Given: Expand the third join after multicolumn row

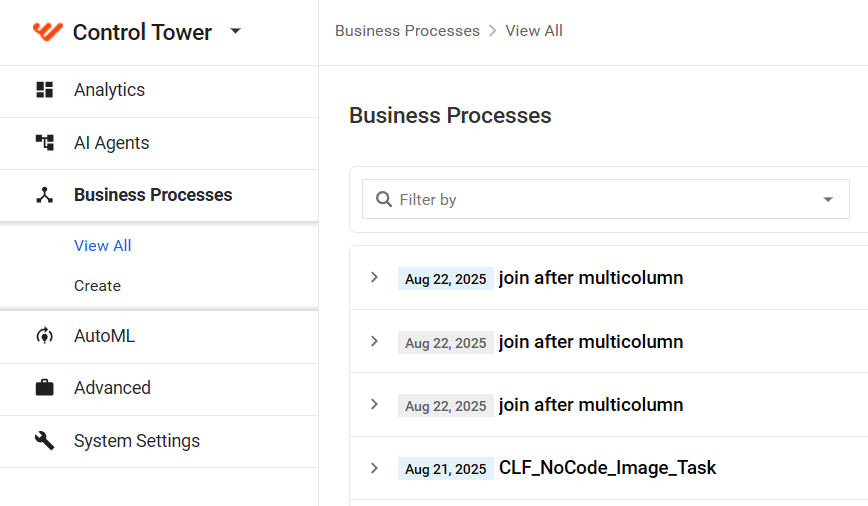Looking at the screenshot, I should 374,404.
